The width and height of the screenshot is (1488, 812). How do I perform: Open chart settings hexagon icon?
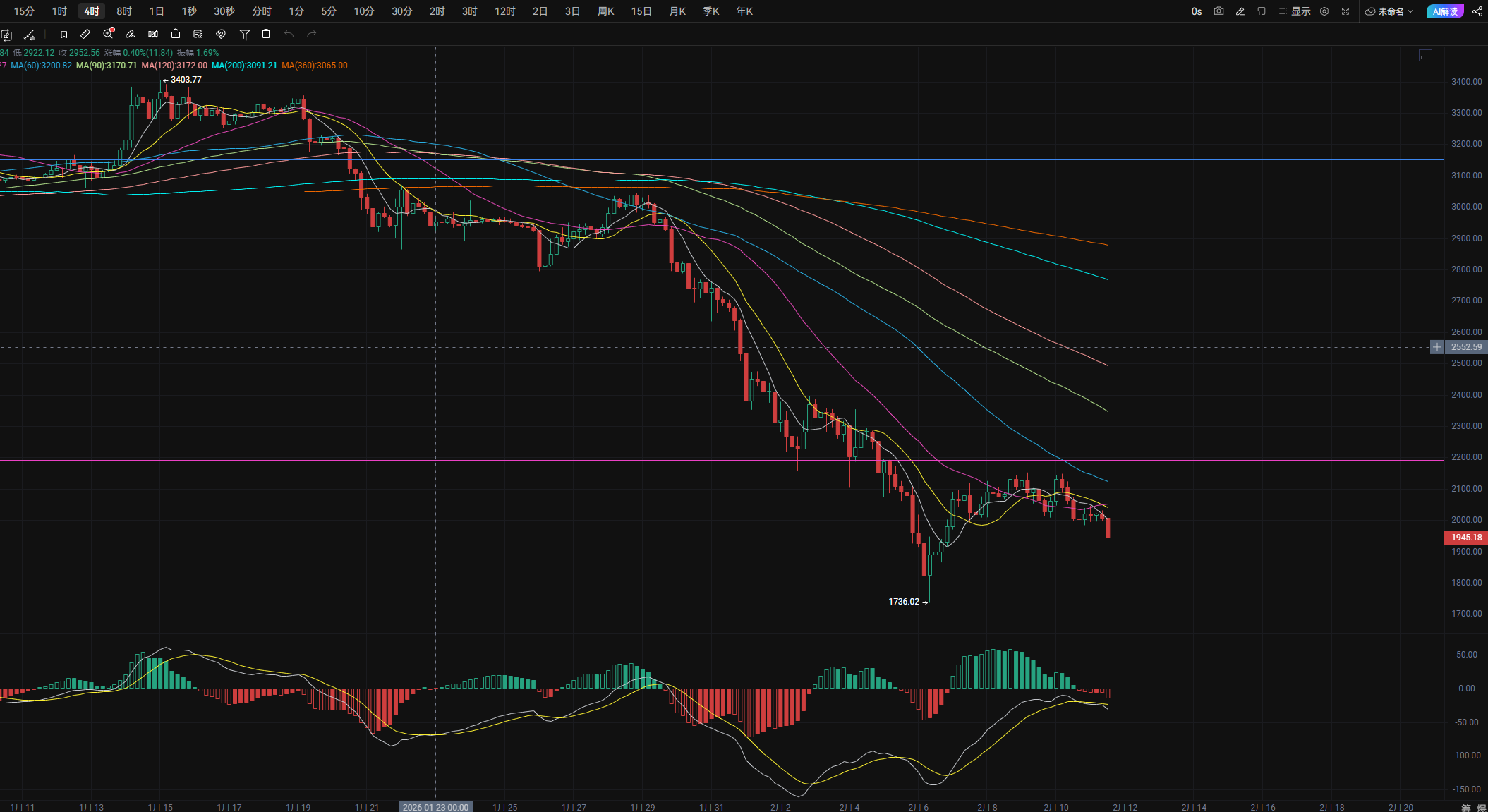click(1324, 11)
